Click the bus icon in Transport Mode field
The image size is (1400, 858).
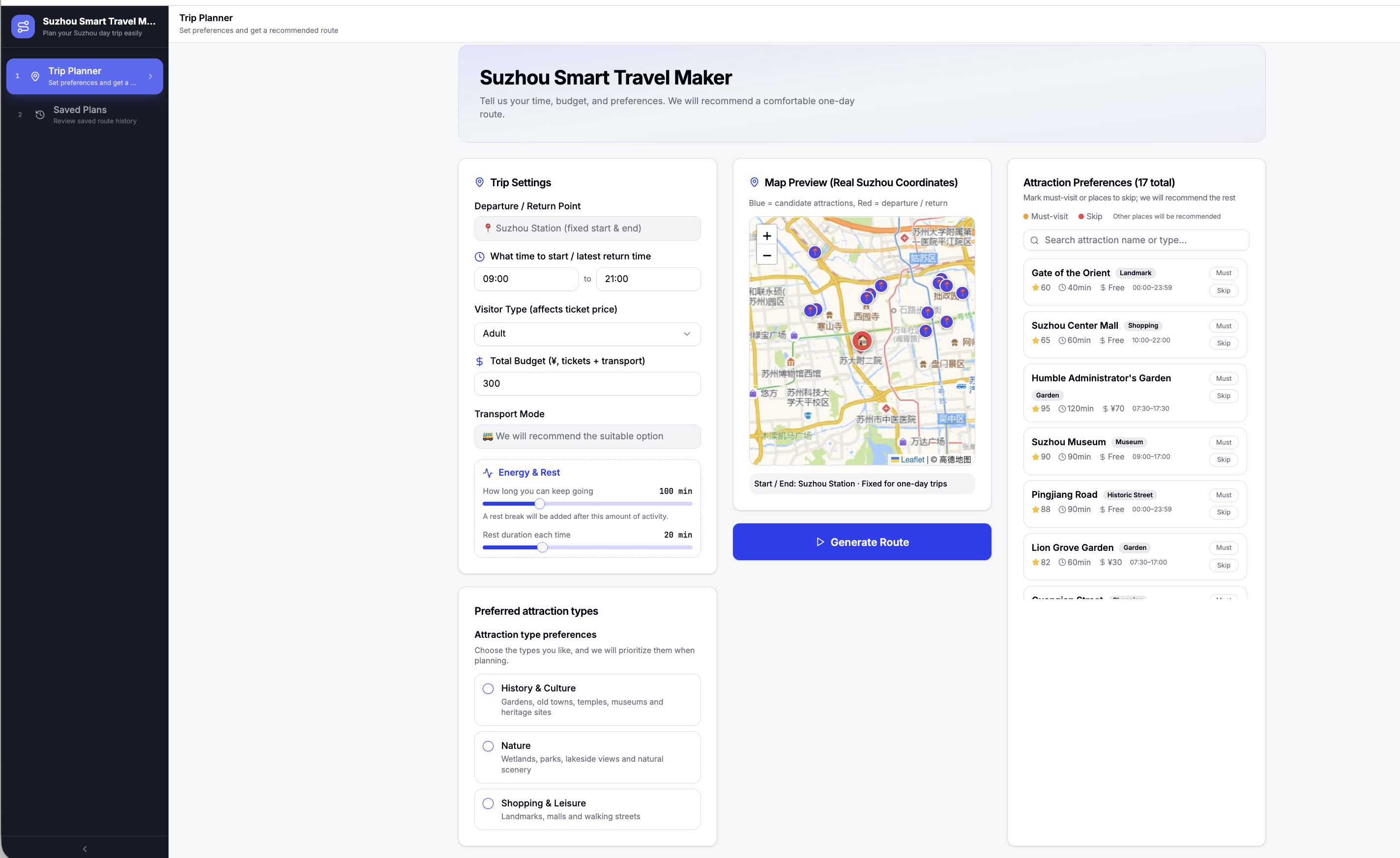pyautogui.click(x=488, y=436)
